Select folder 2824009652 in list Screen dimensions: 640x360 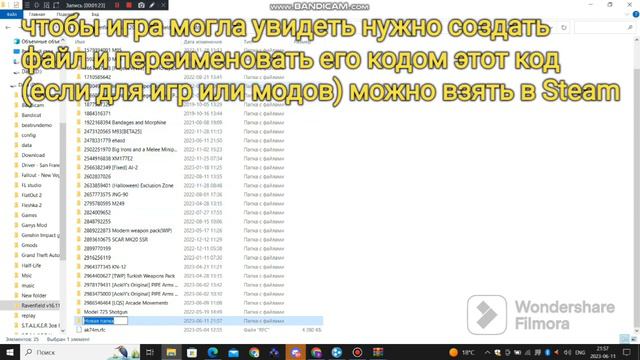click(97, 212)
